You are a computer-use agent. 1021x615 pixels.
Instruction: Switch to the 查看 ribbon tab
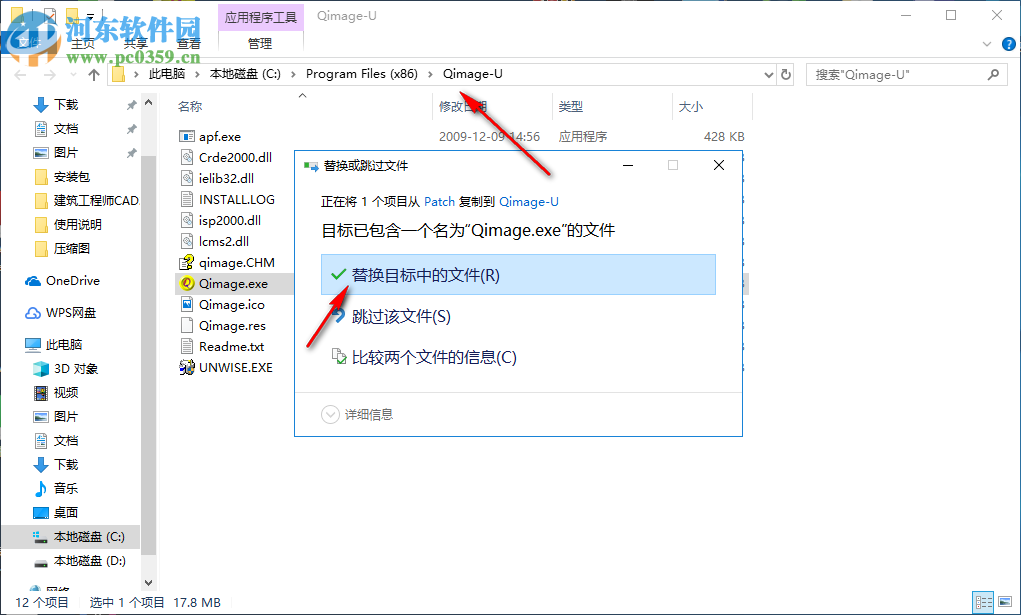pos(188,43)
